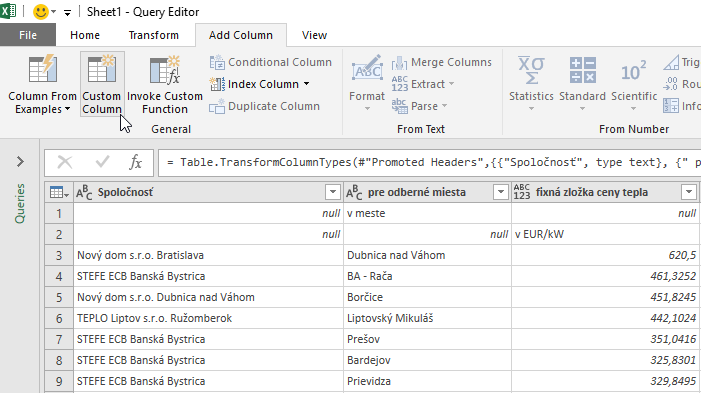701x393 pixels.
Task: Confirm the formula with the checkmark
Action: (x=102, y=162)
